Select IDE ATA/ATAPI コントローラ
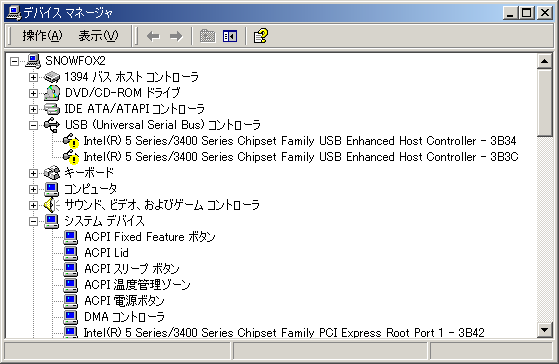 pos(134,109)
